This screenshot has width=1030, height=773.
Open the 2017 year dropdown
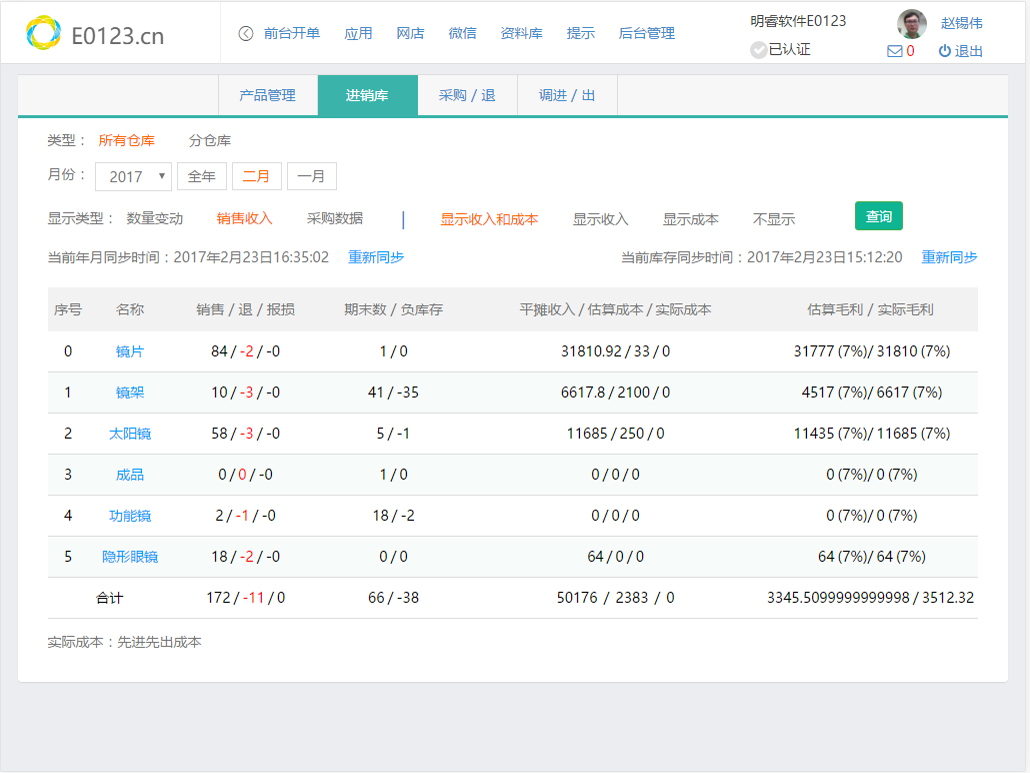pos(133,175)
